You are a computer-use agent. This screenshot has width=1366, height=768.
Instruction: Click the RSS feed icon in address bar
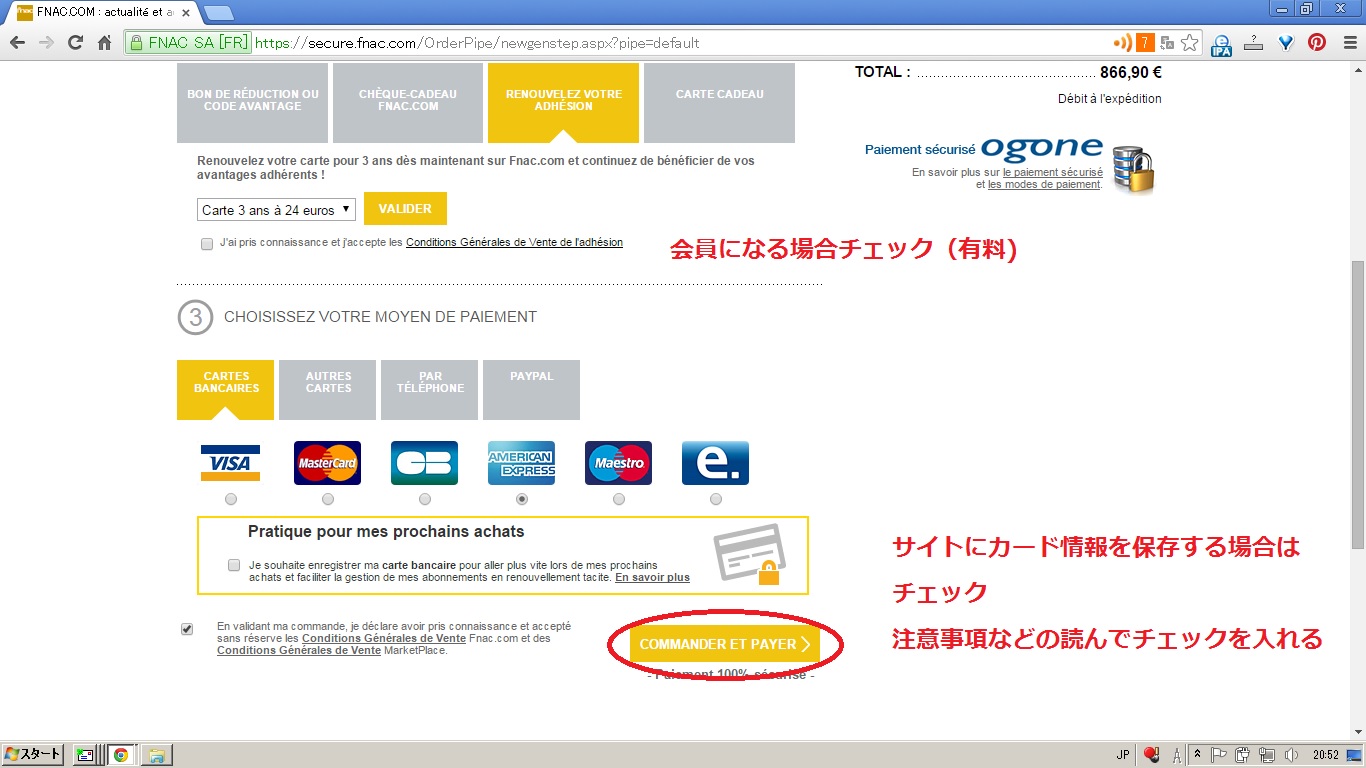[x=1123, y=43]
